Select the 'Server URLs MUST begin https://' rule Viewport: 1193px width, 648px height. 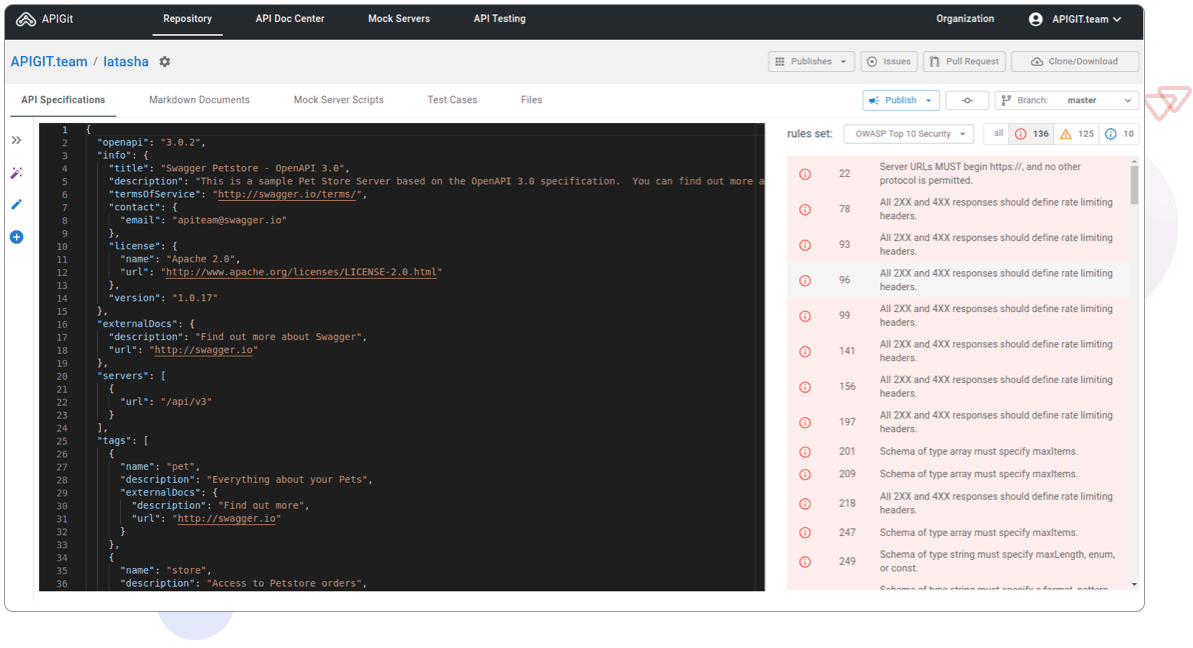[959, 173]
